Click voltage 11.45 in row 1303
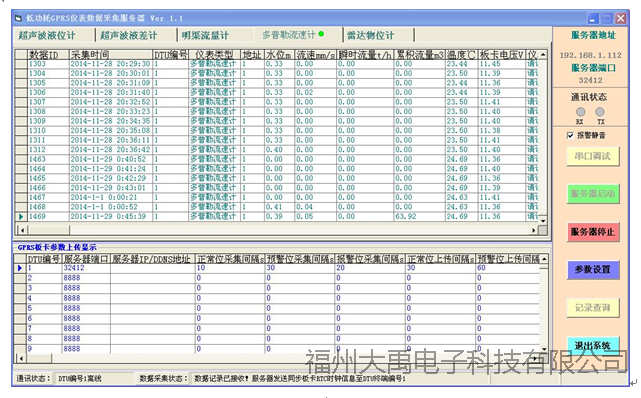This screenshot has width=641, height=398. [502, 64]
